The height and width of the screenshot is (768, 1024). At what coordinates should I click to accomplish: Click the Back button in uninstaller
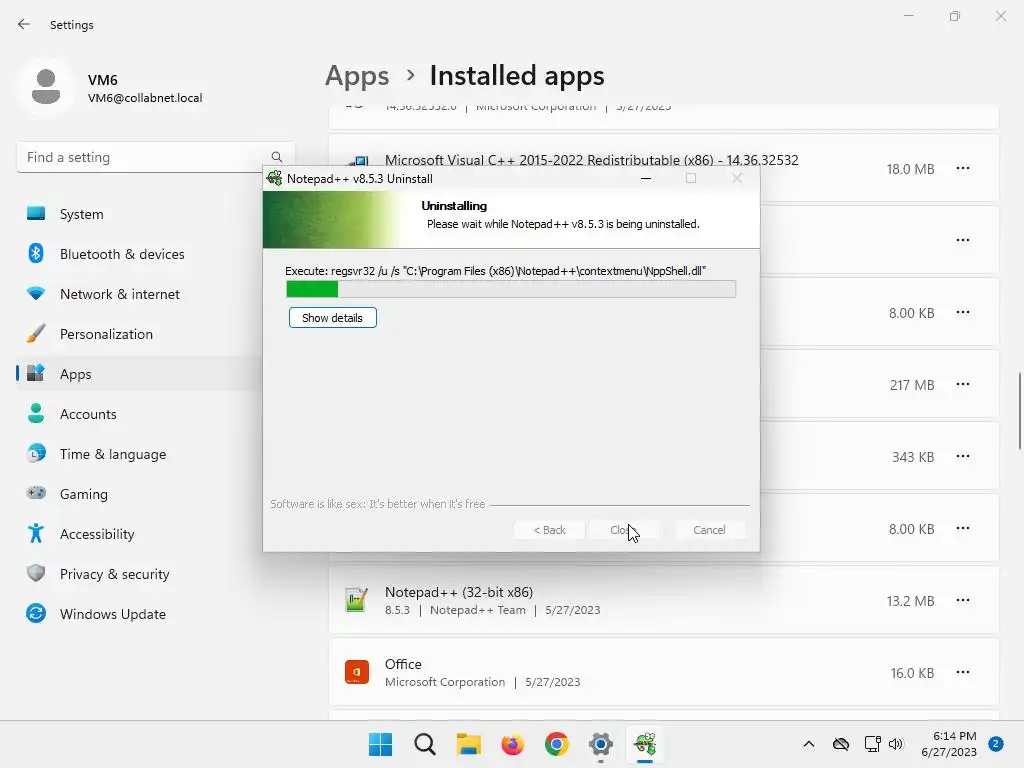click(x=549, y=530)
